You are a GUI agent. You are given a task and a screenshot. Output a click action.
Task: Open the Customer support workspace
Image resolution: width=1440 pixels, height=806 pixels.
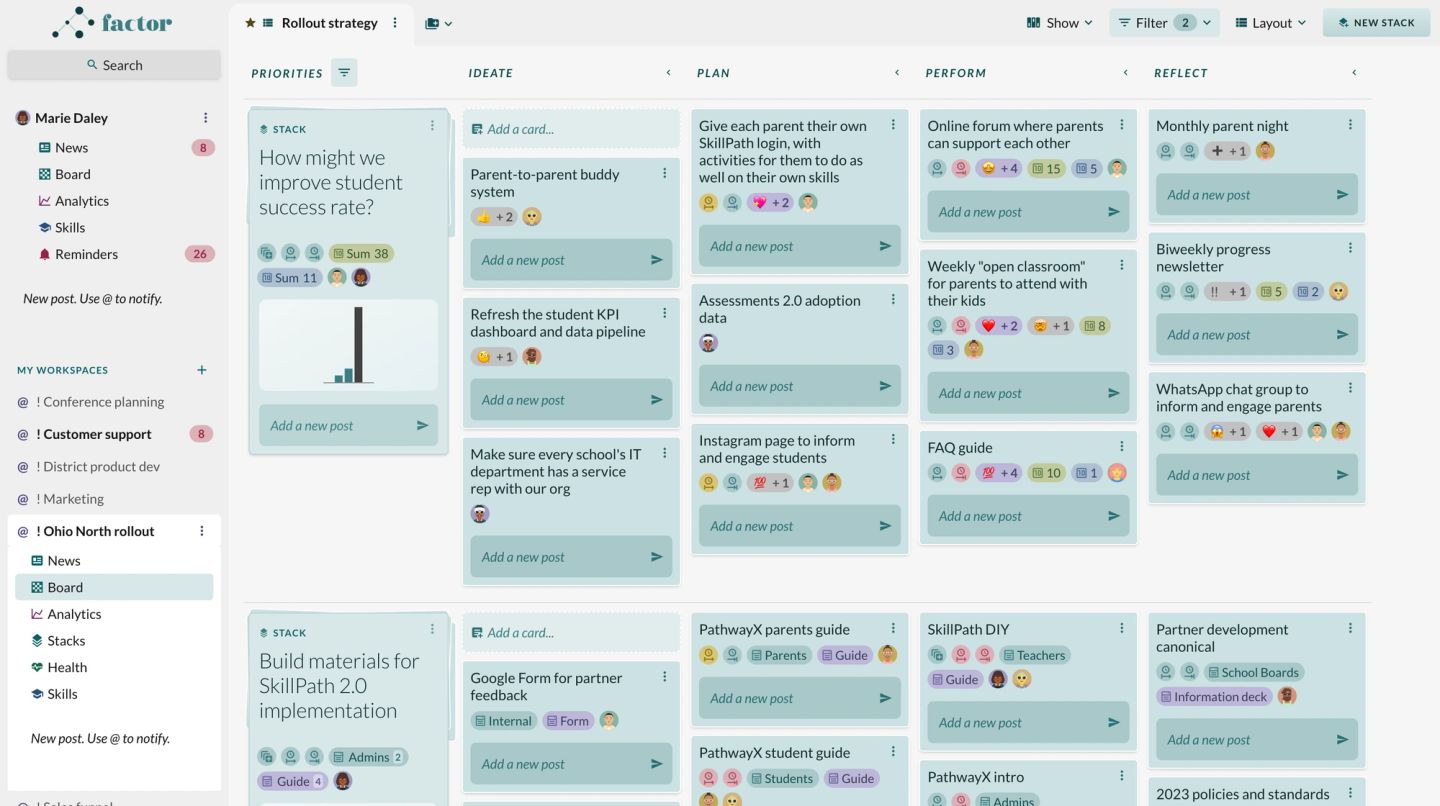coord(94,434)
